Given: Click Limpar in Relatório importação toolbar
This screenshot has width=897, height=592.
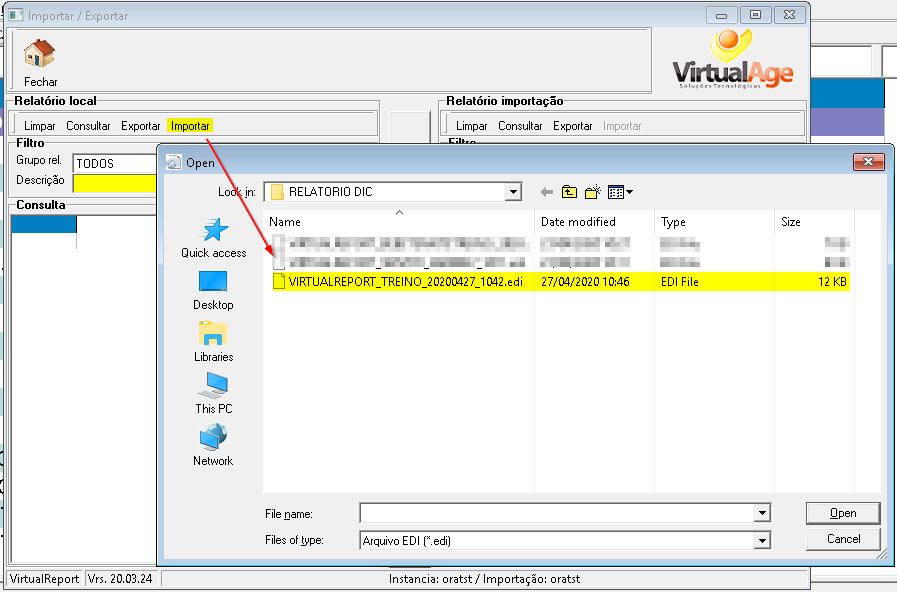Looking at the screenshot, I should [x=471, y=126].
